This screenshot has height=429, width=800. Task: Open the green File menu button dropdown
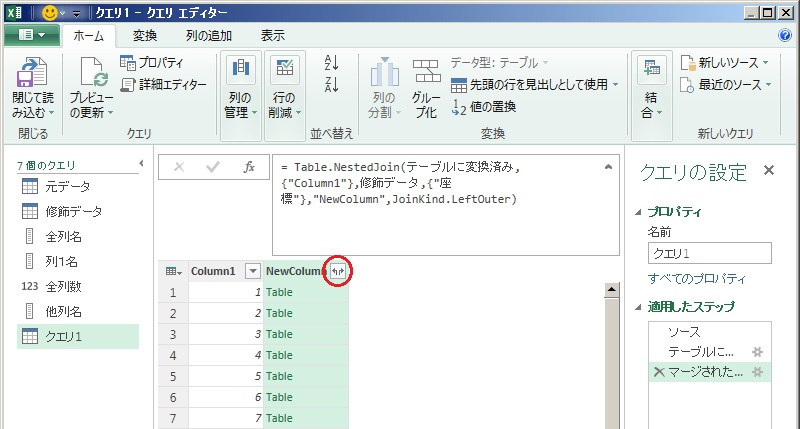coord(32,35)
